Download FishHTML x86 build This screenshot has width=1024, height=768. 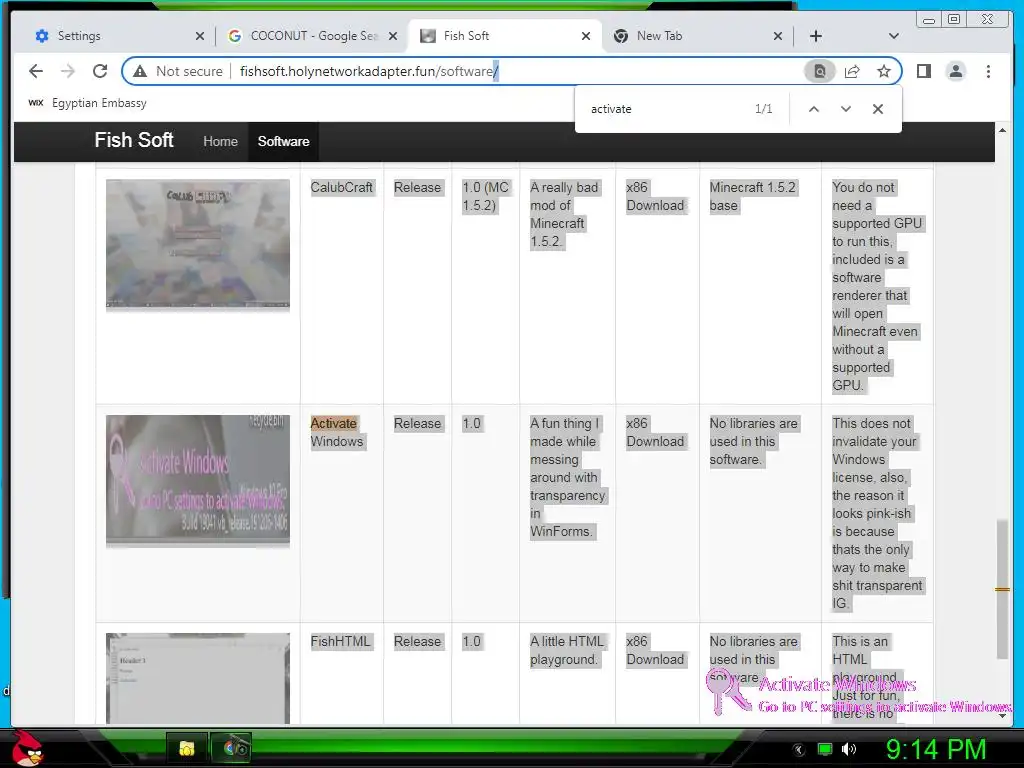point(655,650)
